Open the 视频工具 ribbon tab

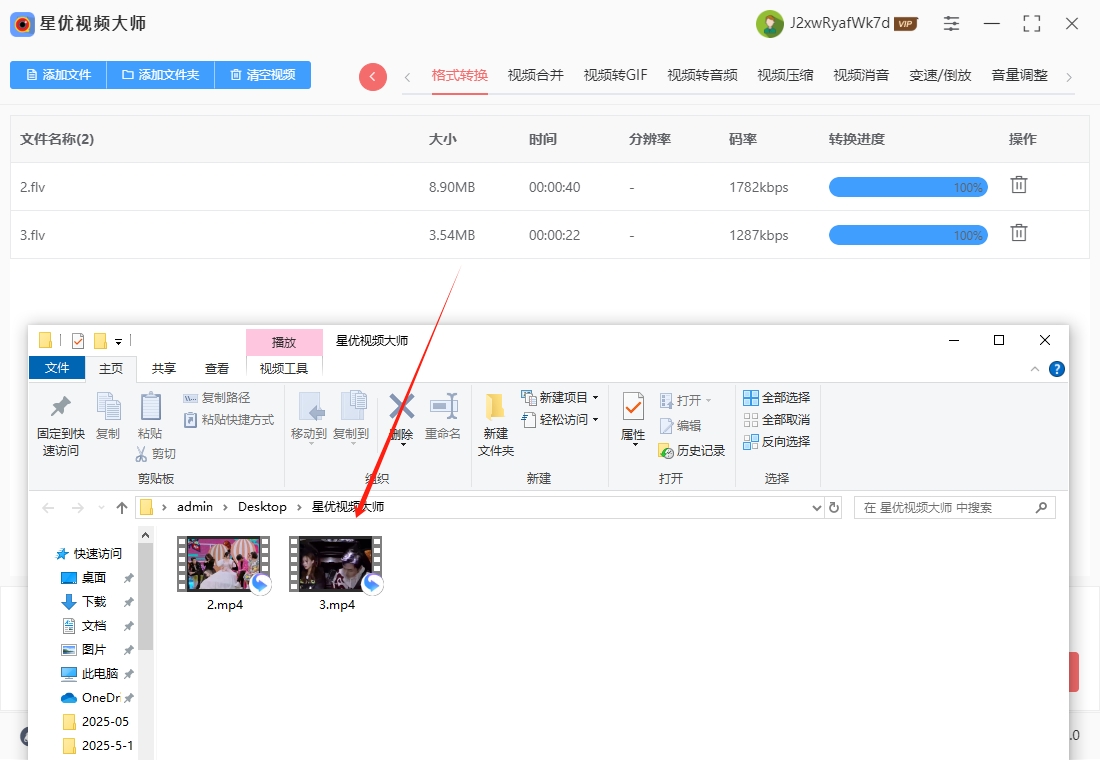(x=284, y=368)
